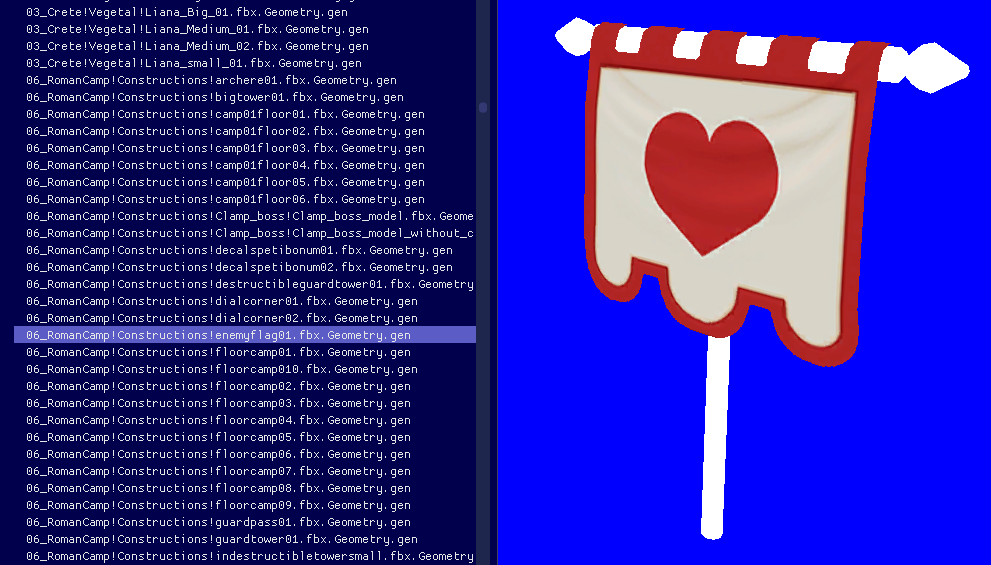Open guardpass01.fbx.Geometry.gen model
This screenshot has height=565, width=991.
[x=245, y=523]
